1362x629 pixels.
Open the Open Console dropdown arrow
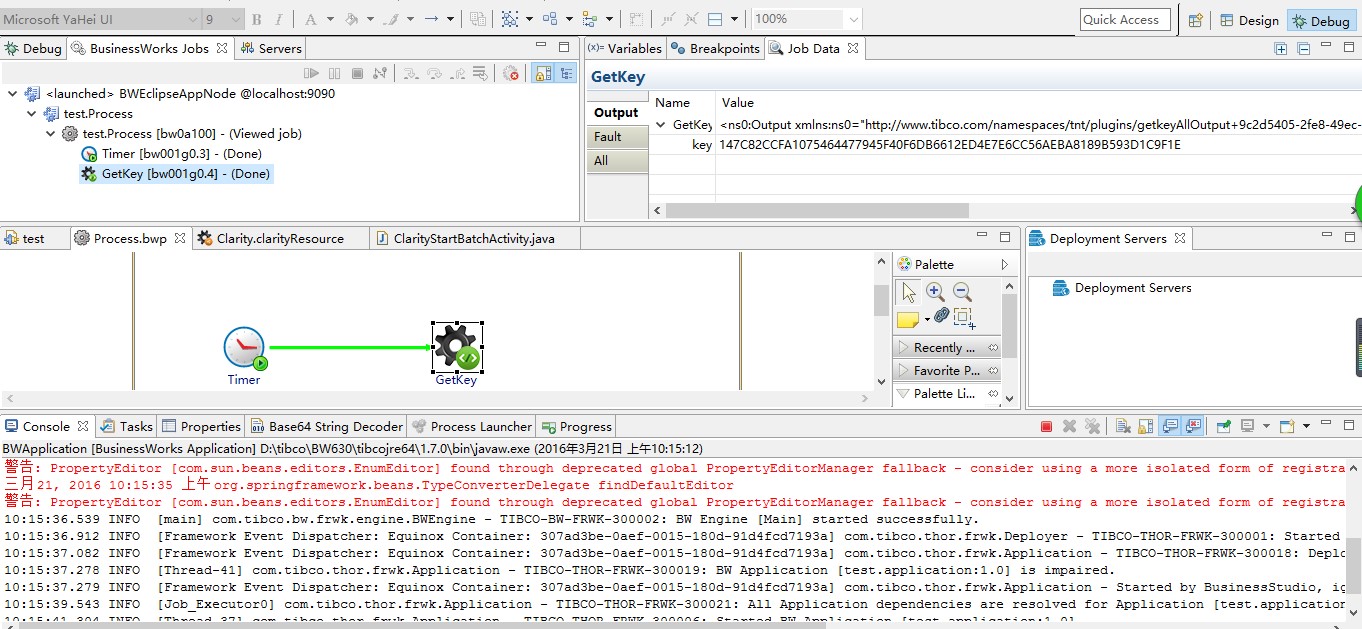(1305, 427)
